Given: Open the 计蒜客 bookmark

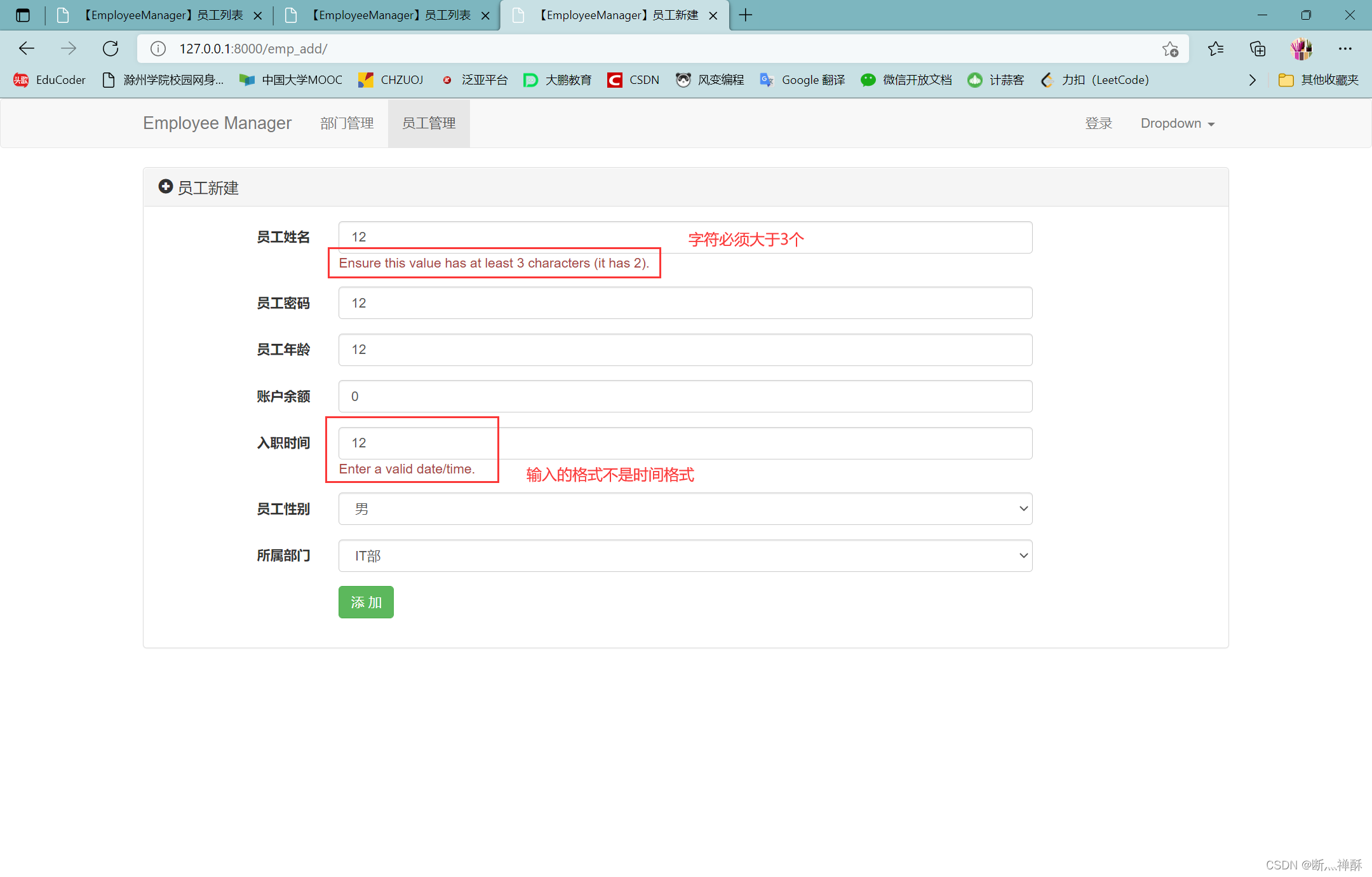Looking at the screenshot, I should [995, 80].
